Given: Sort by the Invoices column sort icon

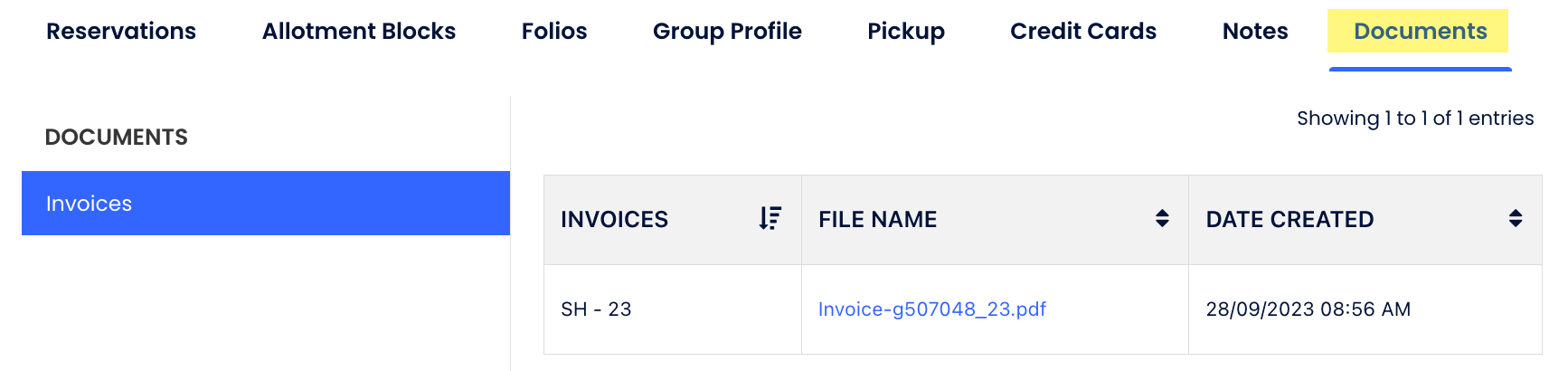Looking at the screenshot, I should pos(770,219).
